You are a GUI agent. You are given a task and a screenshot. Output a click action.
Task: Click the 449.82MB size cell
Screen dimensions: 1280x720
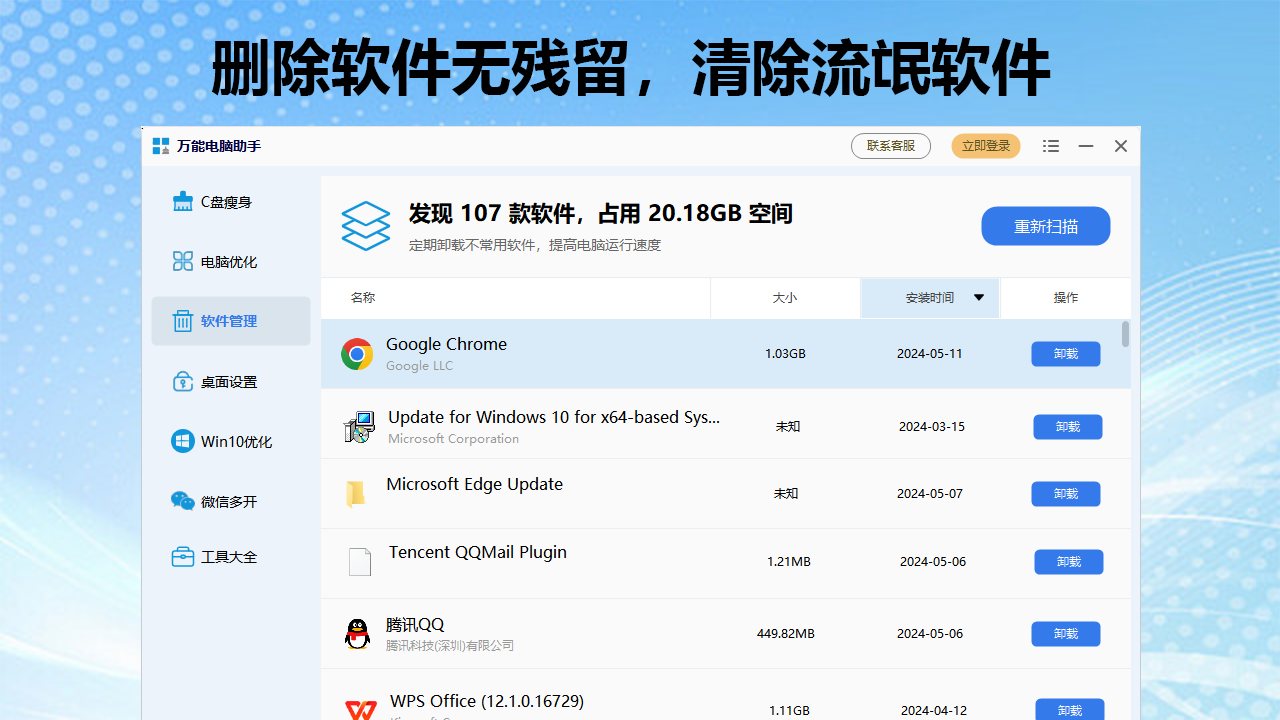click(x=786, y=634)
